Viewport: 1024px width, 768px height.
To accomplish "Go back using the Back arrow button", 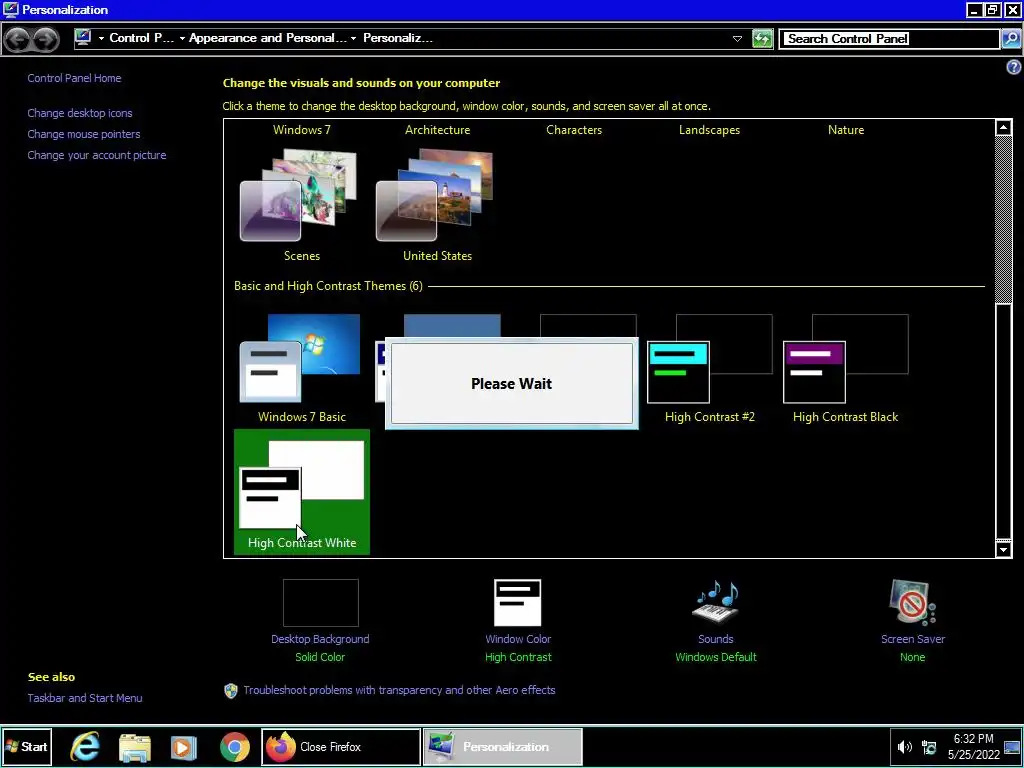I will coord(18,39).
